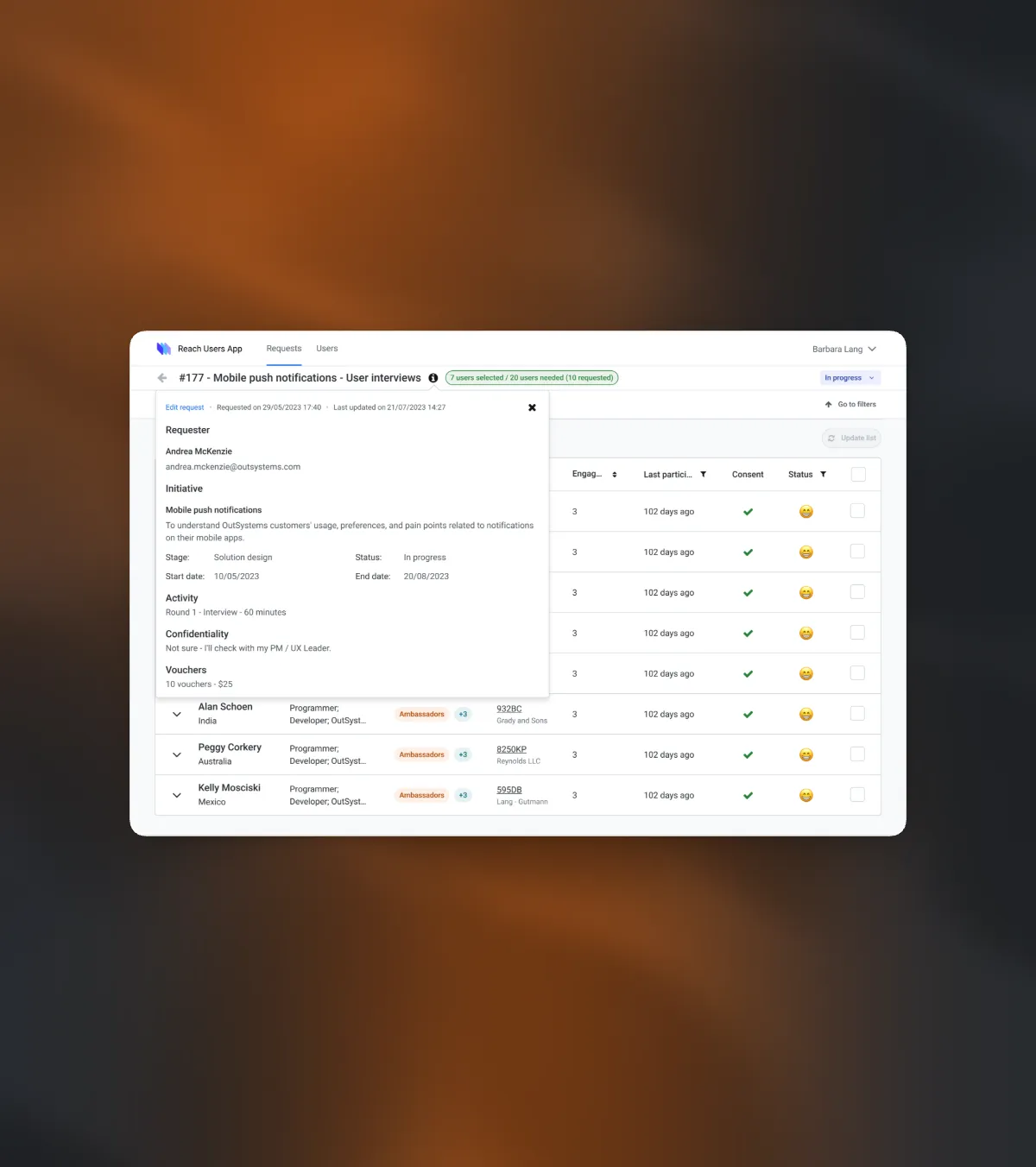This screenshot has height=1167, width=1036.
Task: Open the In progress status dropdown
Action: click(x=850, y=378)
